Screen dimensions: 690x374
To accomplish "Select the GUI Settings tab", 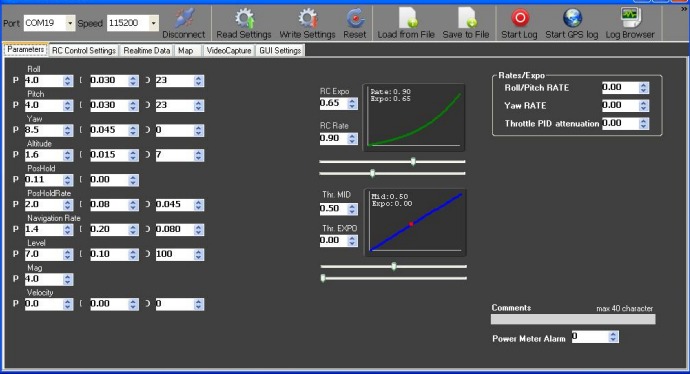I will click(280, 51).
